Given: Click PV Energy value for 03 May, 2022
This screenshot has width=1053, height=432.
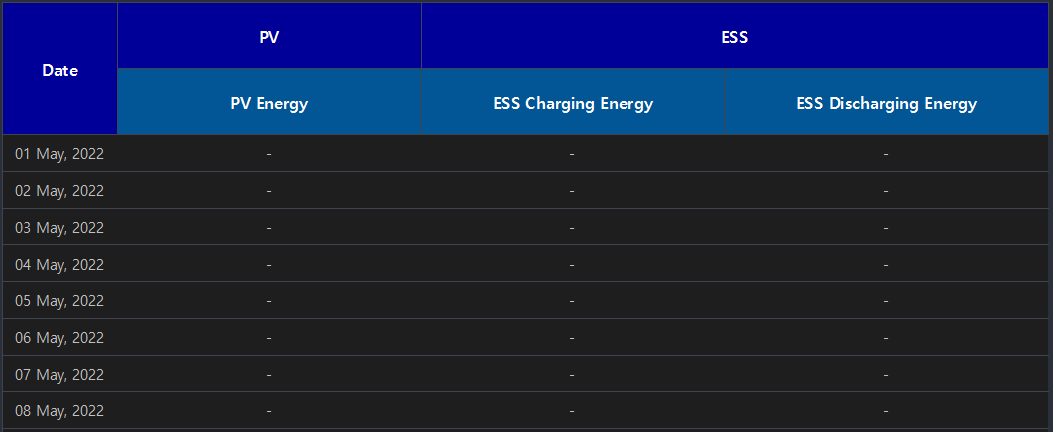Looking at the screenshot, I should tap(269, 228).
